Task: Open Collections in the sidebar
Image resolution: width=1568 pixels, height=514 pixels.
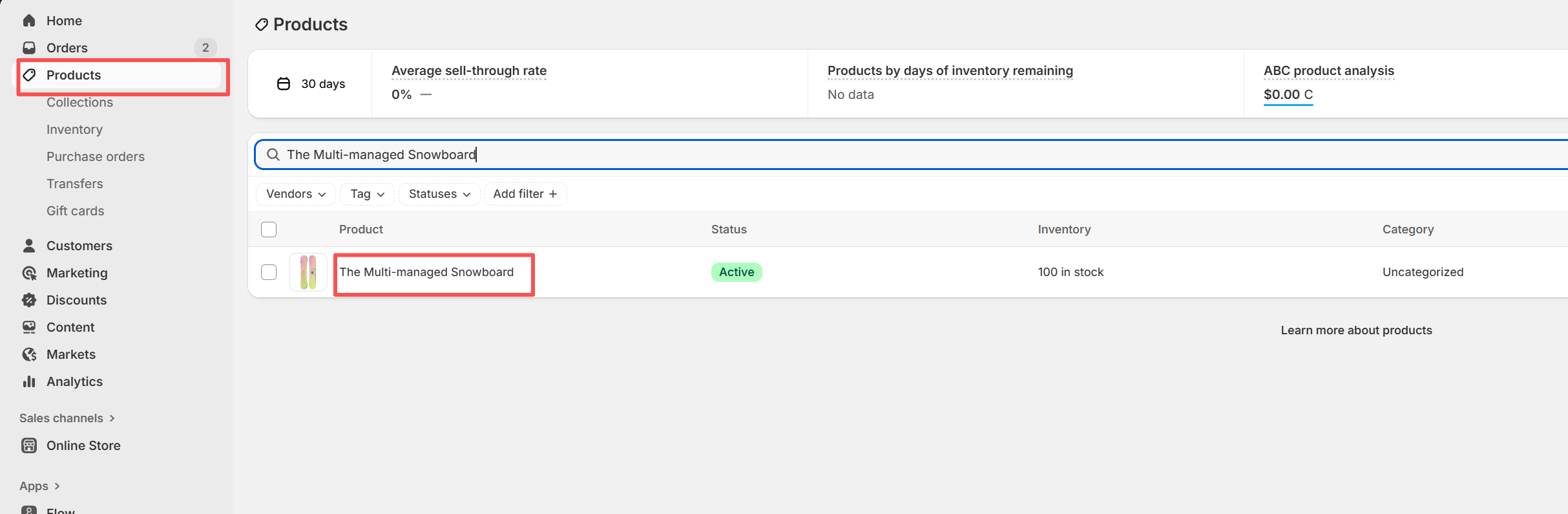Action: click(x=79, y=102)
